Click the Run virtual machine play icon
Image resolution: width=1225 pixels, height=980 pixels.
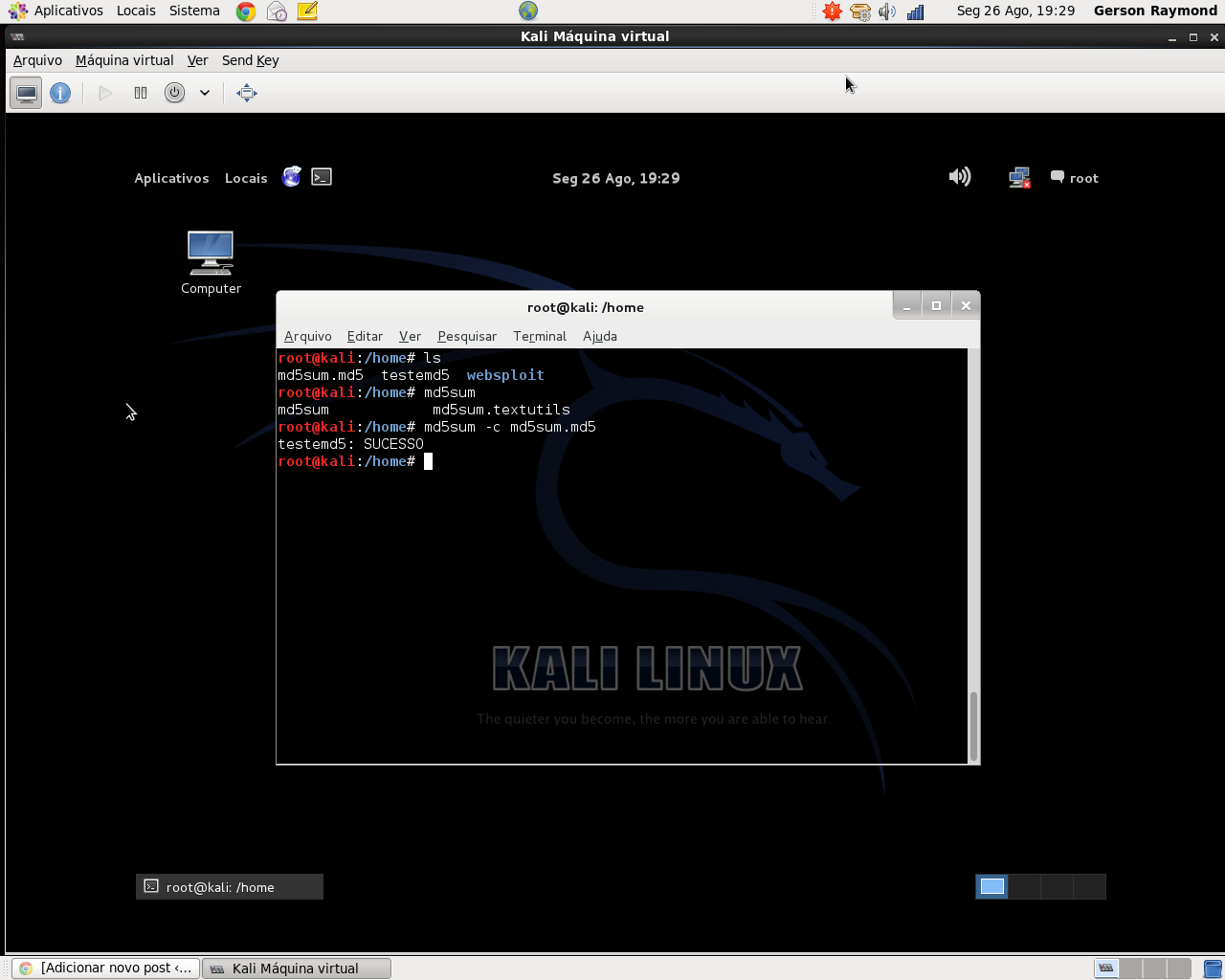tap(106, 93)
